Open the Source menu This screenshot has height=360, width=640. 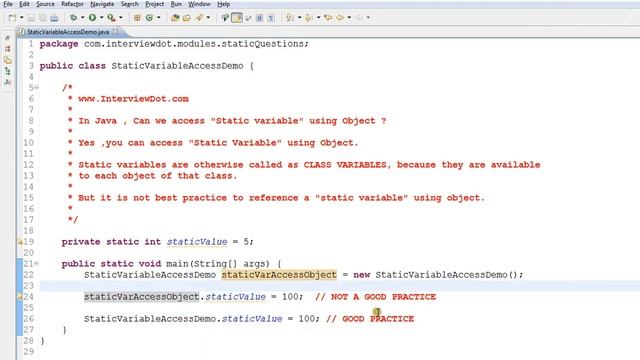pyautogui.click(x=45, y=4)
